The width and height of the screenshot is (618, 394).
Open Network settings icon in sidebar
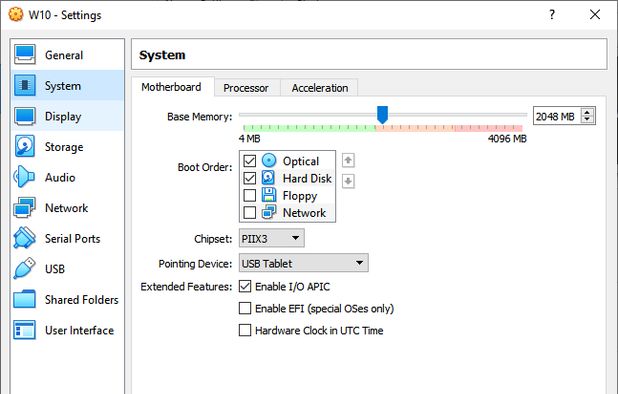click(24, 208)
